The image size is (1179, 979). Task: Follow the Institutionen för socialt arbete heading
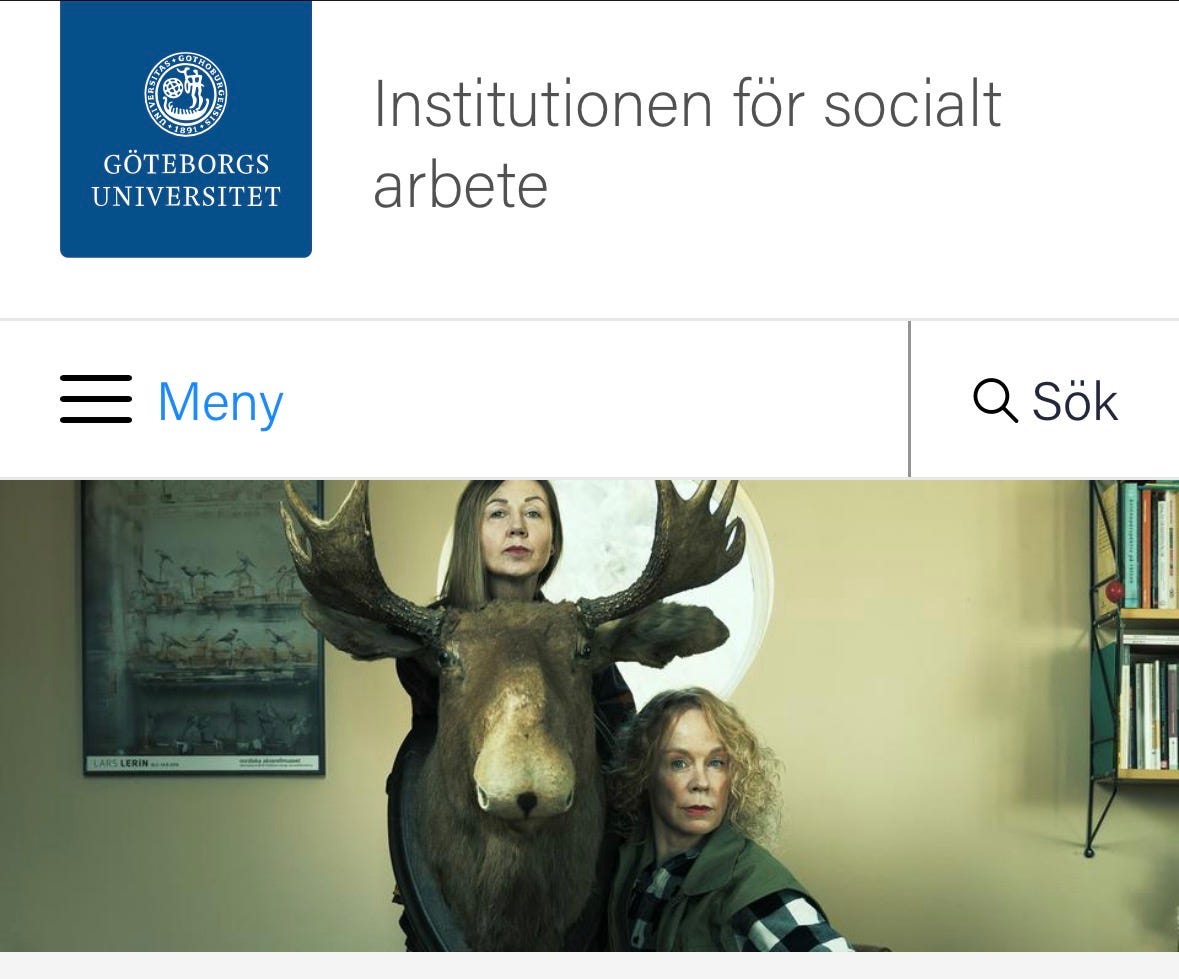point(687,144)
